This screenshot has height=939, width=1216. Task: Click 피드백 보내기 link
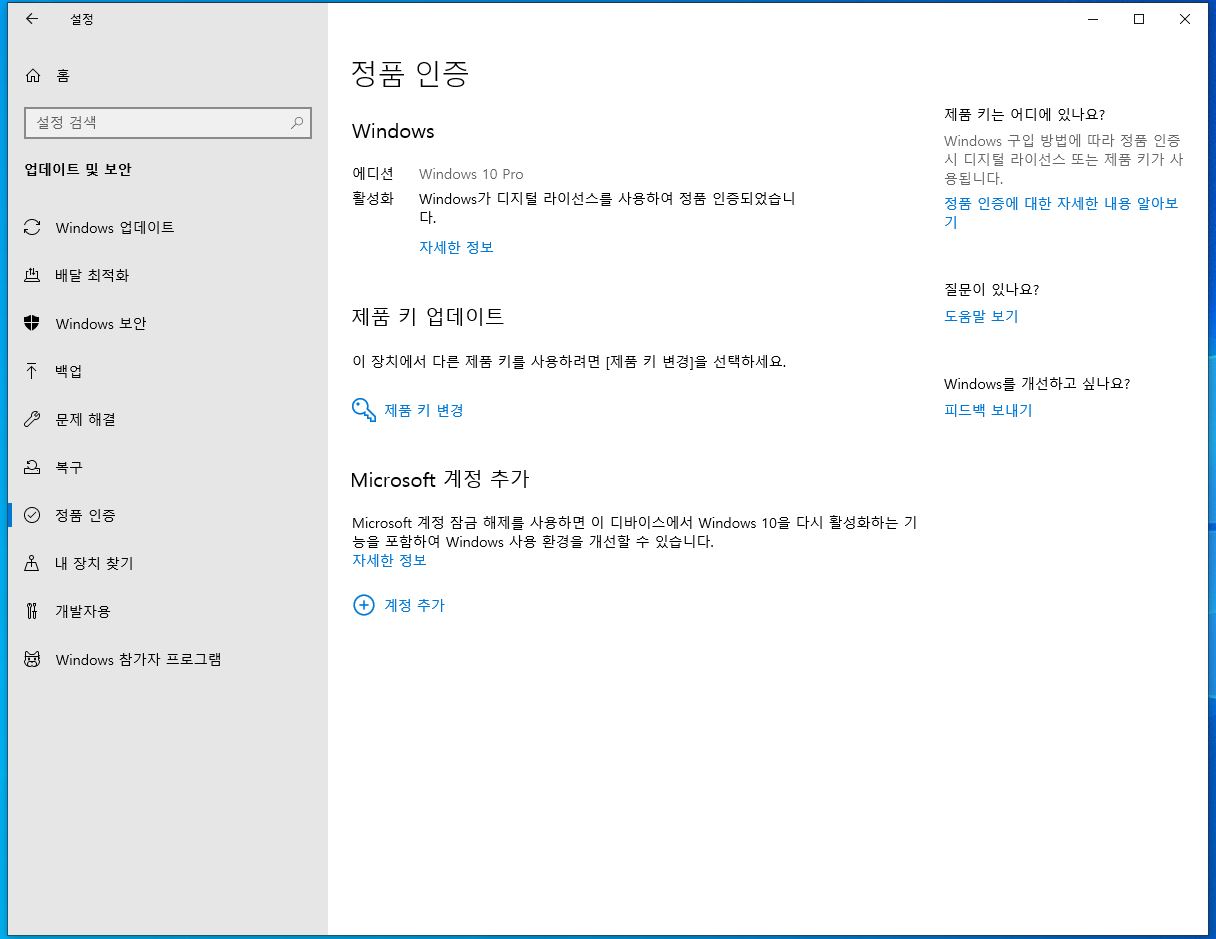click(988, 410)
